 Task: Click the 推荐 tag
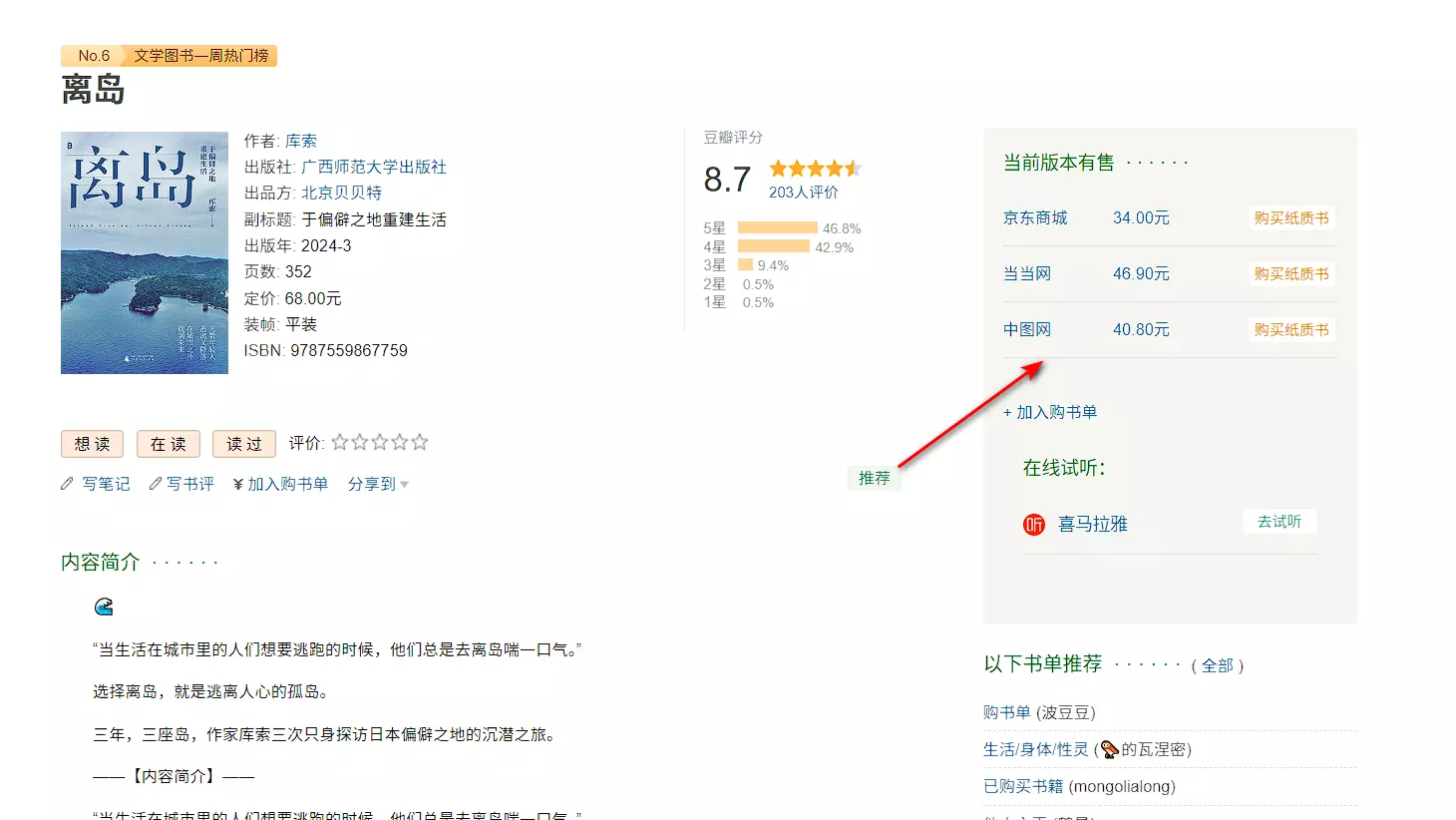[x=874, y=478]
